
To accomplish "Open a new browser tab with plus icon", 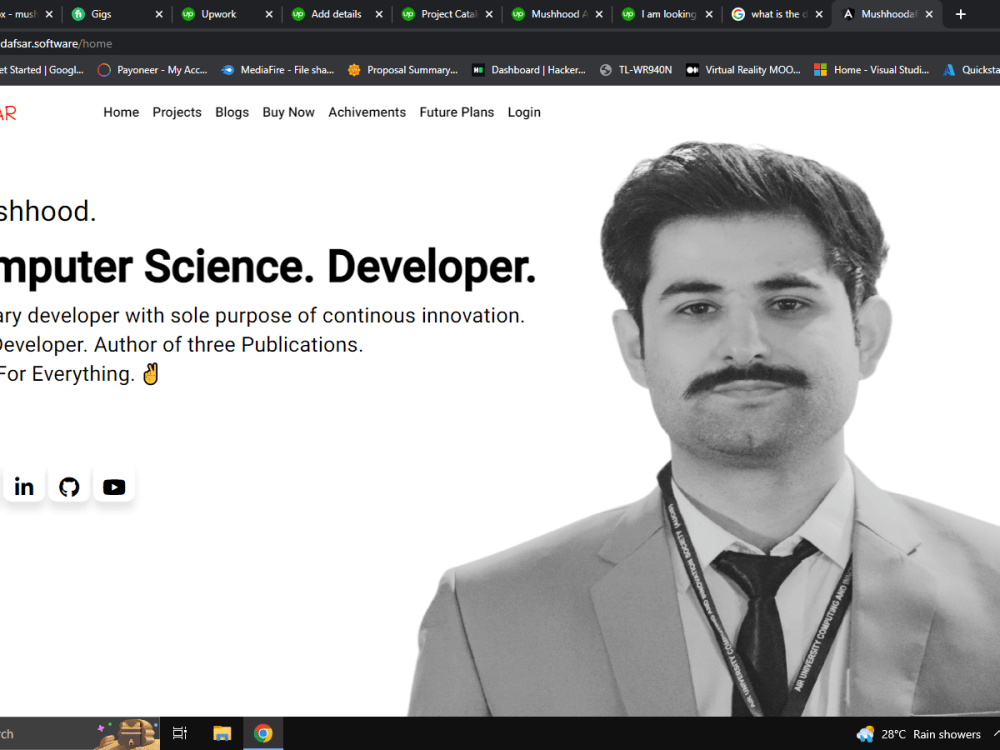I will tap(960, 14).
